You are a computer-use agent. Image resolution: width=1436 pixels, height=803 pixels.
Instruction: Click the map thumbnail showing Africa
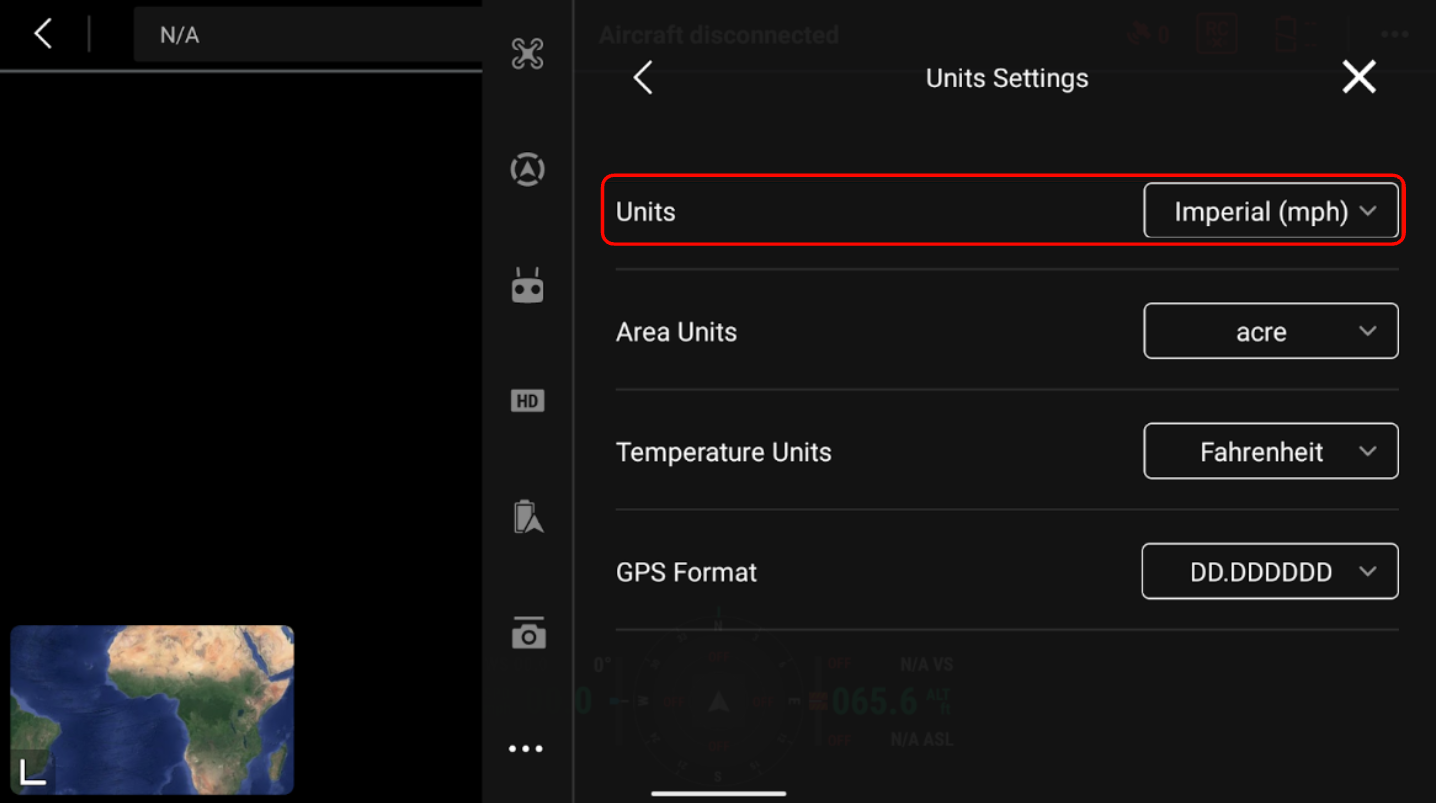pyautogui.click(x=160, y=700)
